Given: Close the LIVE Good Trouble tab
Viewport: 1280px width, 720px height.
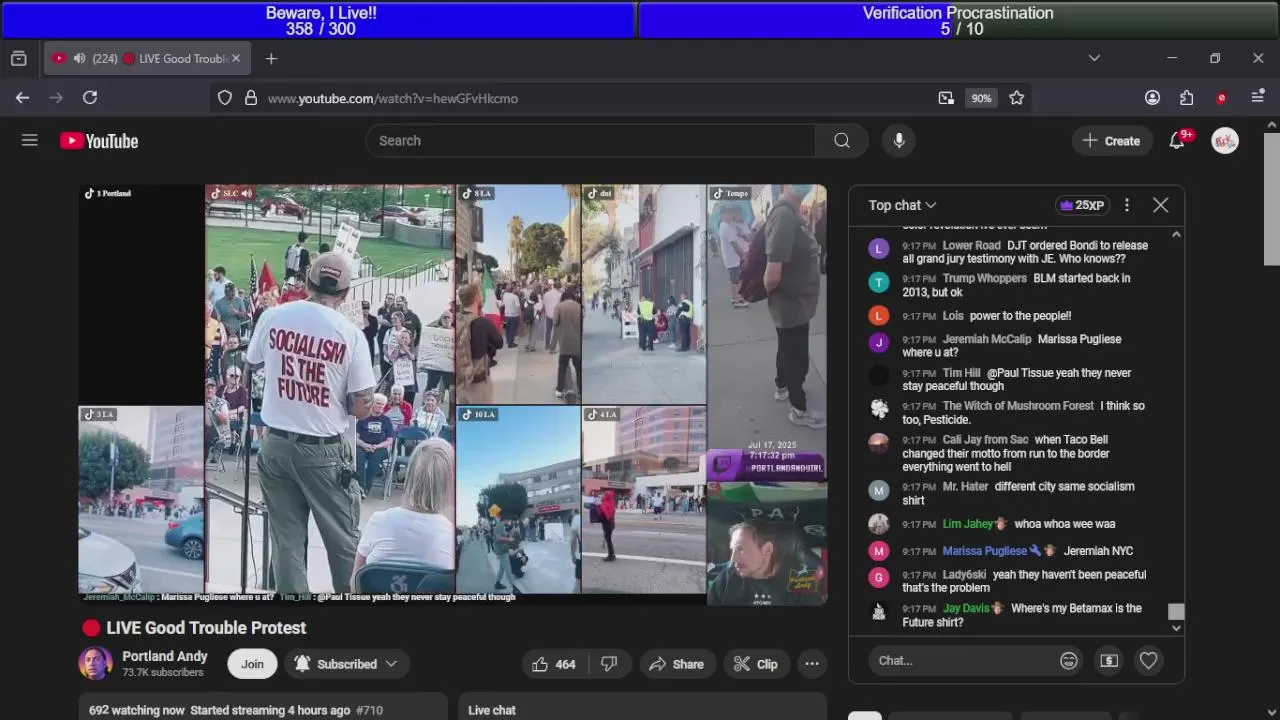Looking at the screenshot, I should click(236, 59).
